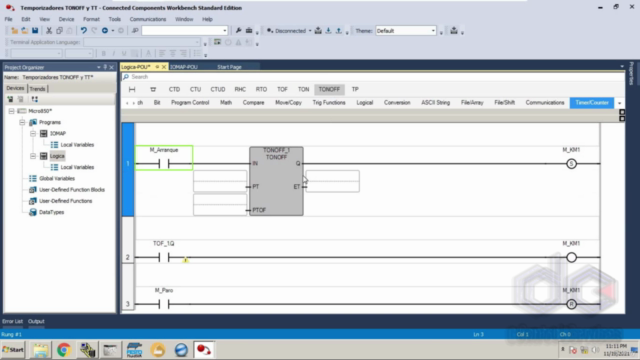Open the Start menu button

pos(13,350)
